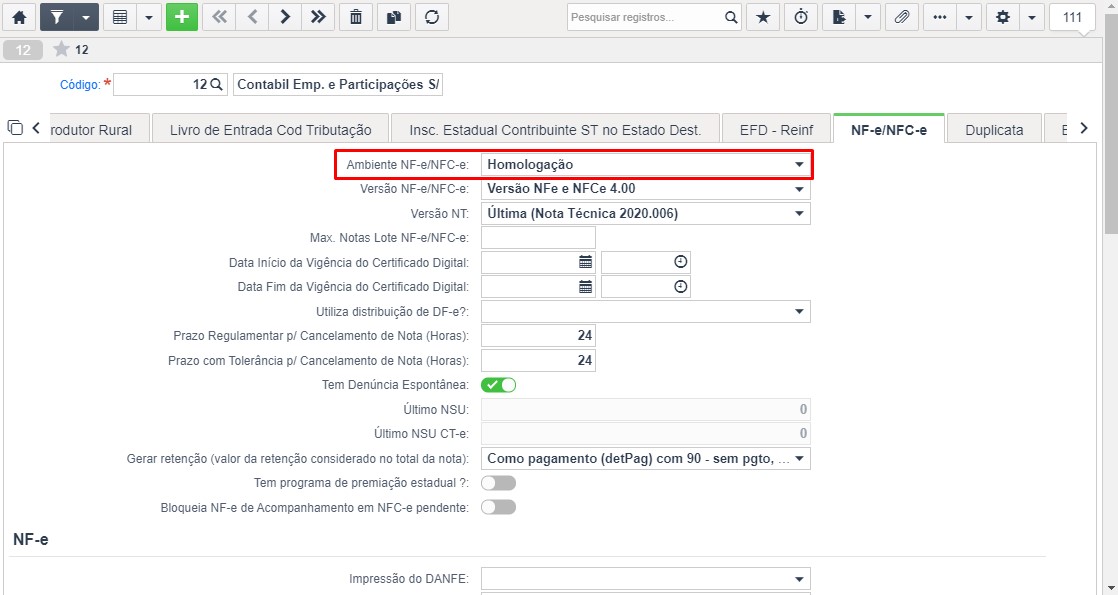Duplicate the current record
Screen dimensions: 1118x595
[394, 17]
